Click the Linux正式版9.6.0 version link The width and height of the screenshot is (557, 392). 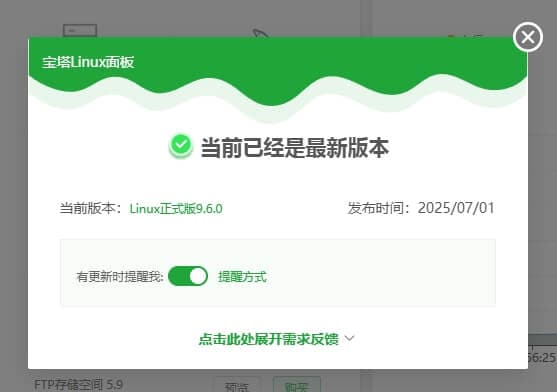click(176, 208)
